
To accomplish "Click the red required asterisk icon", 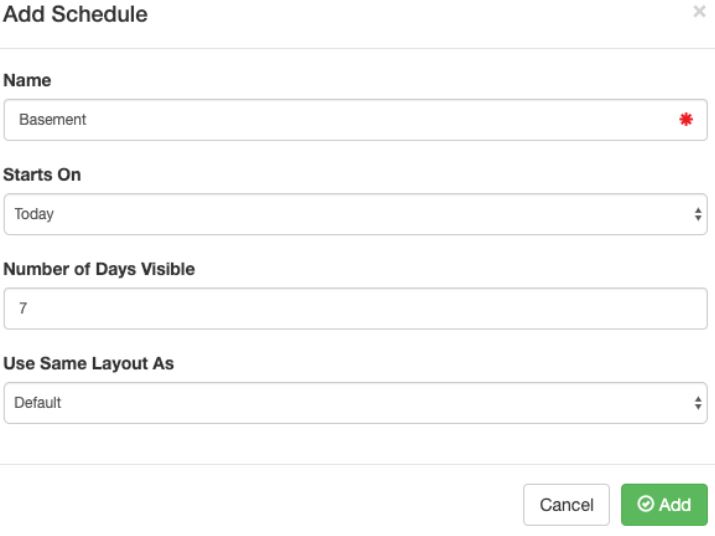I will point(686,119).
